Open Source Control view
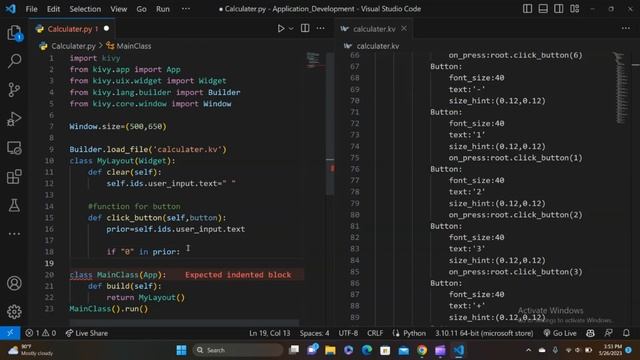 [14, 90]
